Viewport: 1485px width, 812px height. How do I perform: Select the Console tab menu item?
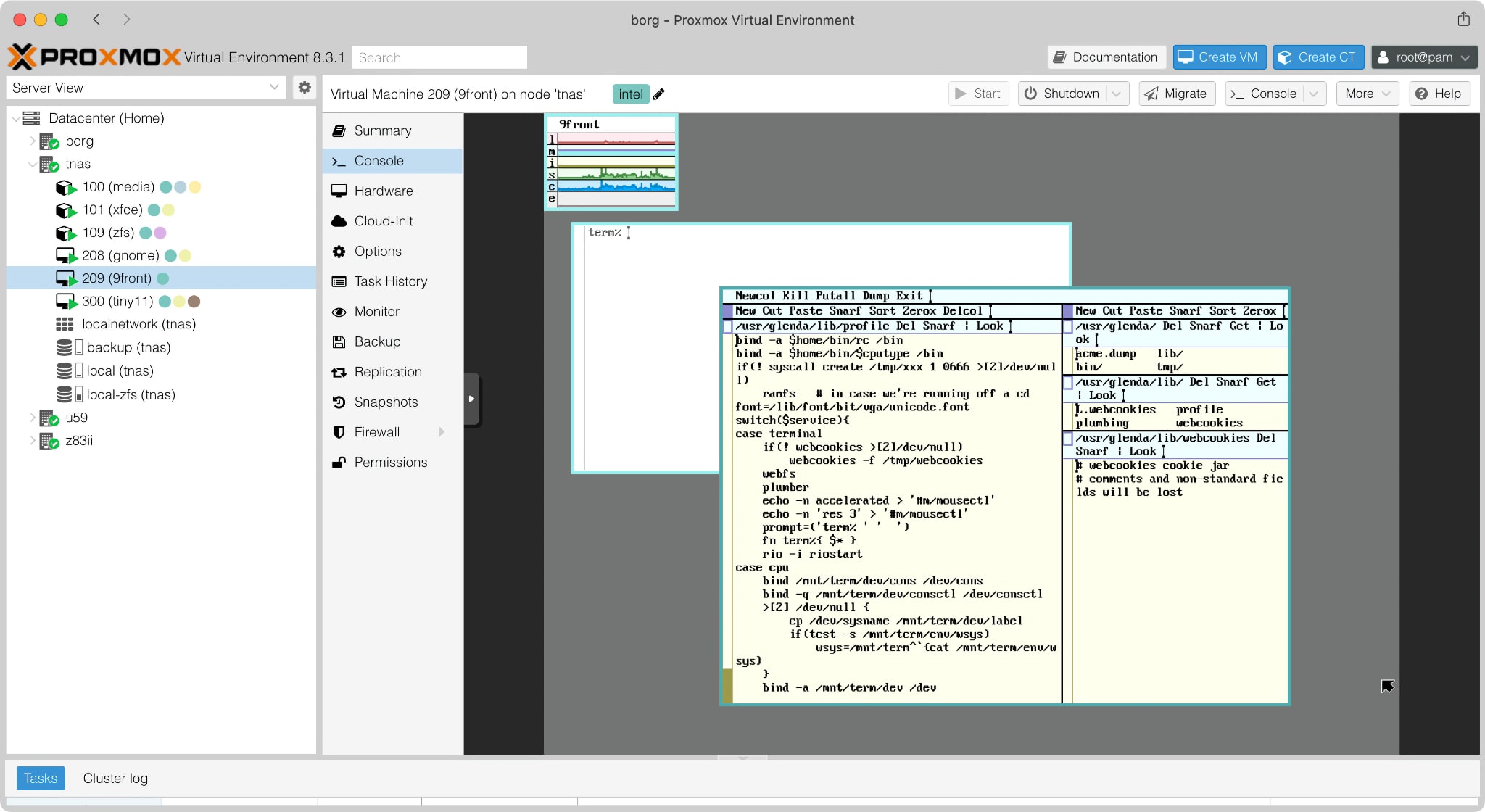378,160
